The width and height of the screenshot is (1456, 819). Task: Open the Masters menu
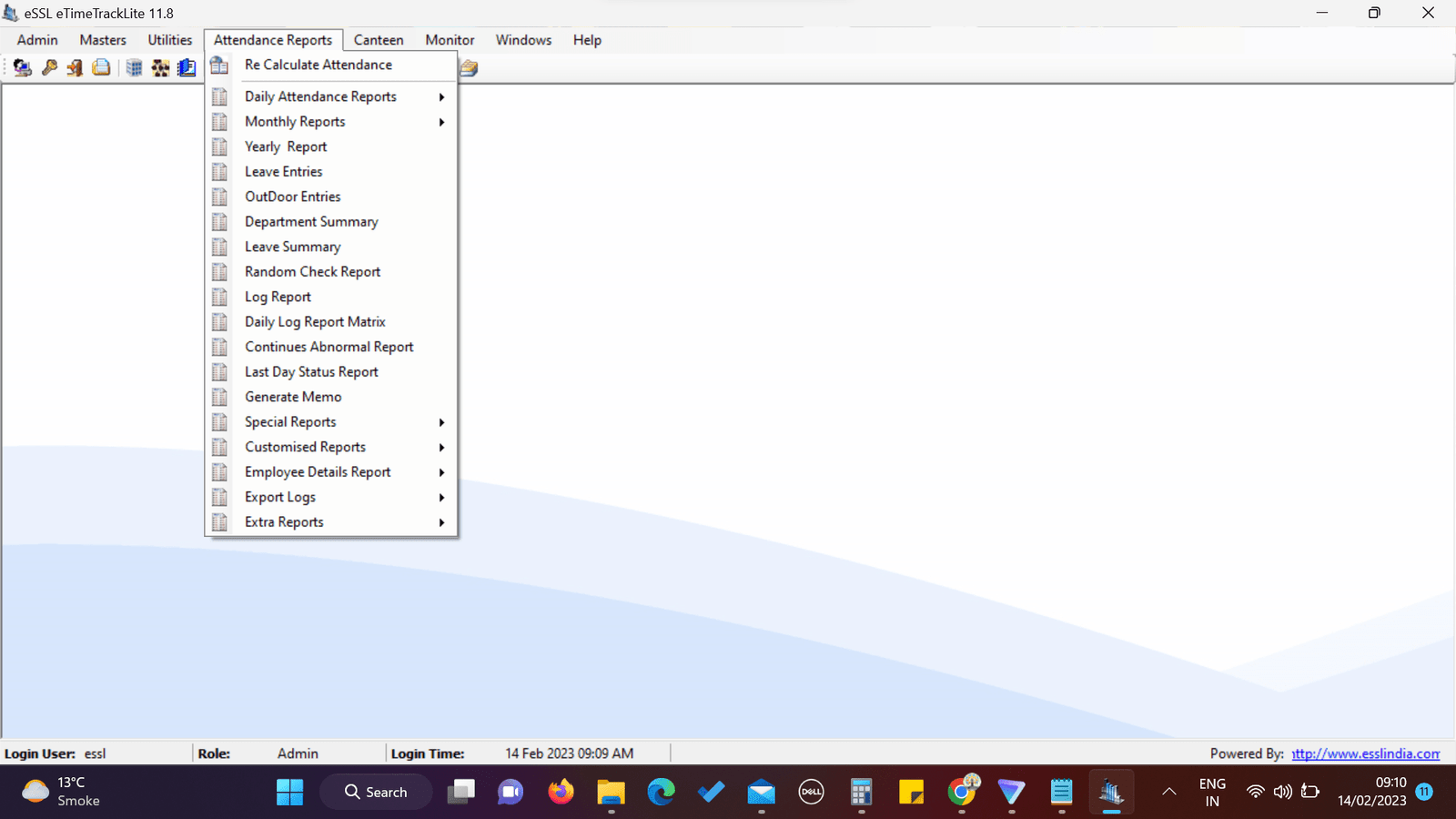click(x=103, y=40)
